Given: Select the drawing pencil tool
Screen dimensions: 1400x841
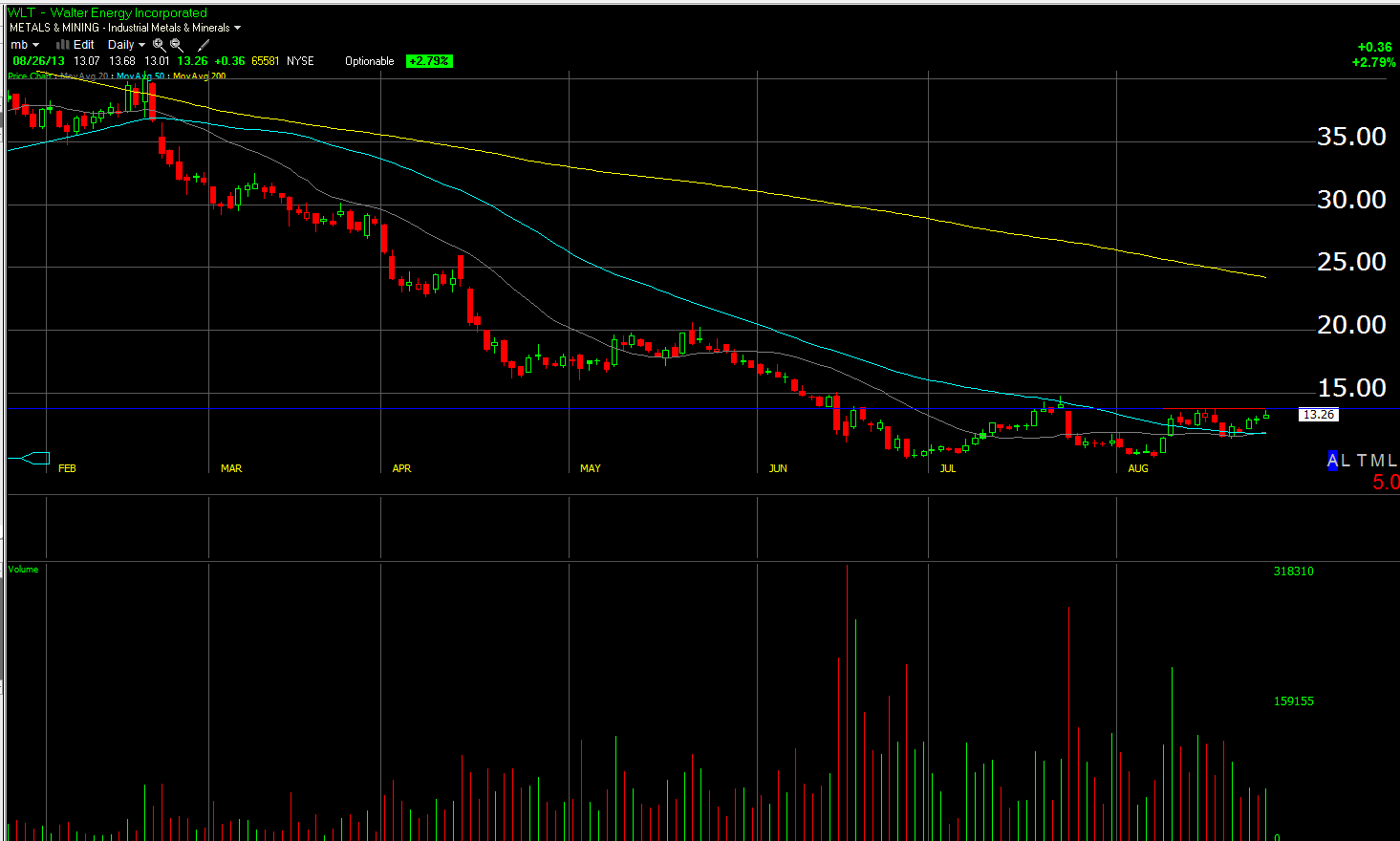Looking at the screenshot, I should 203,45.
